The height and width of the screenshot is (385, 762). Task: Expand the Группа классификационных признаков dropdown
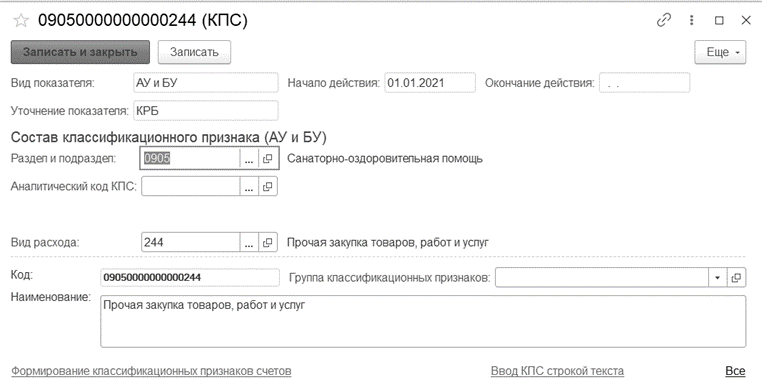point(718,278)
